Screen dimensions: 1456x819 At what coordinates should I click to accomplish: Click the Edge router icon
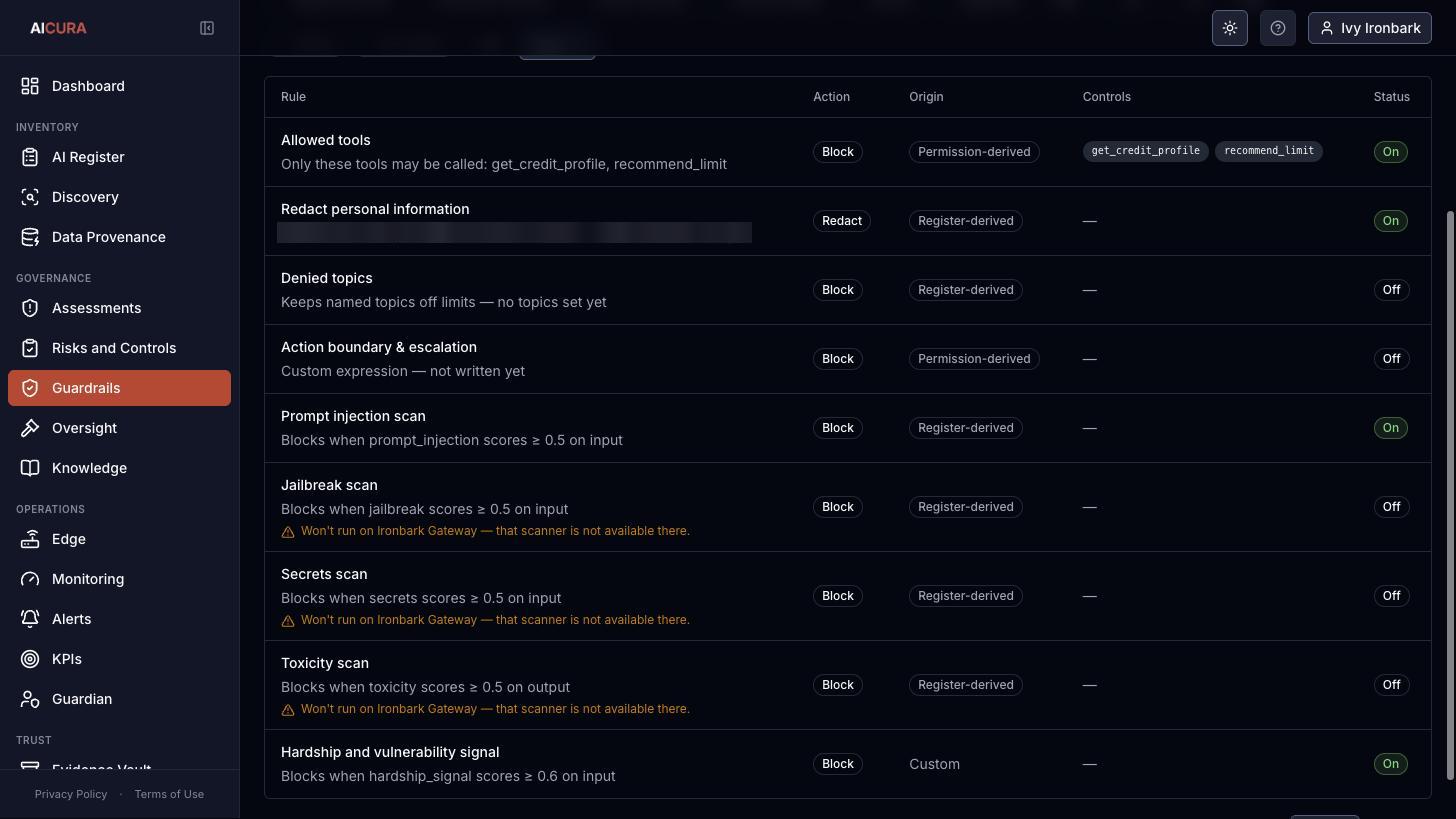30,539
